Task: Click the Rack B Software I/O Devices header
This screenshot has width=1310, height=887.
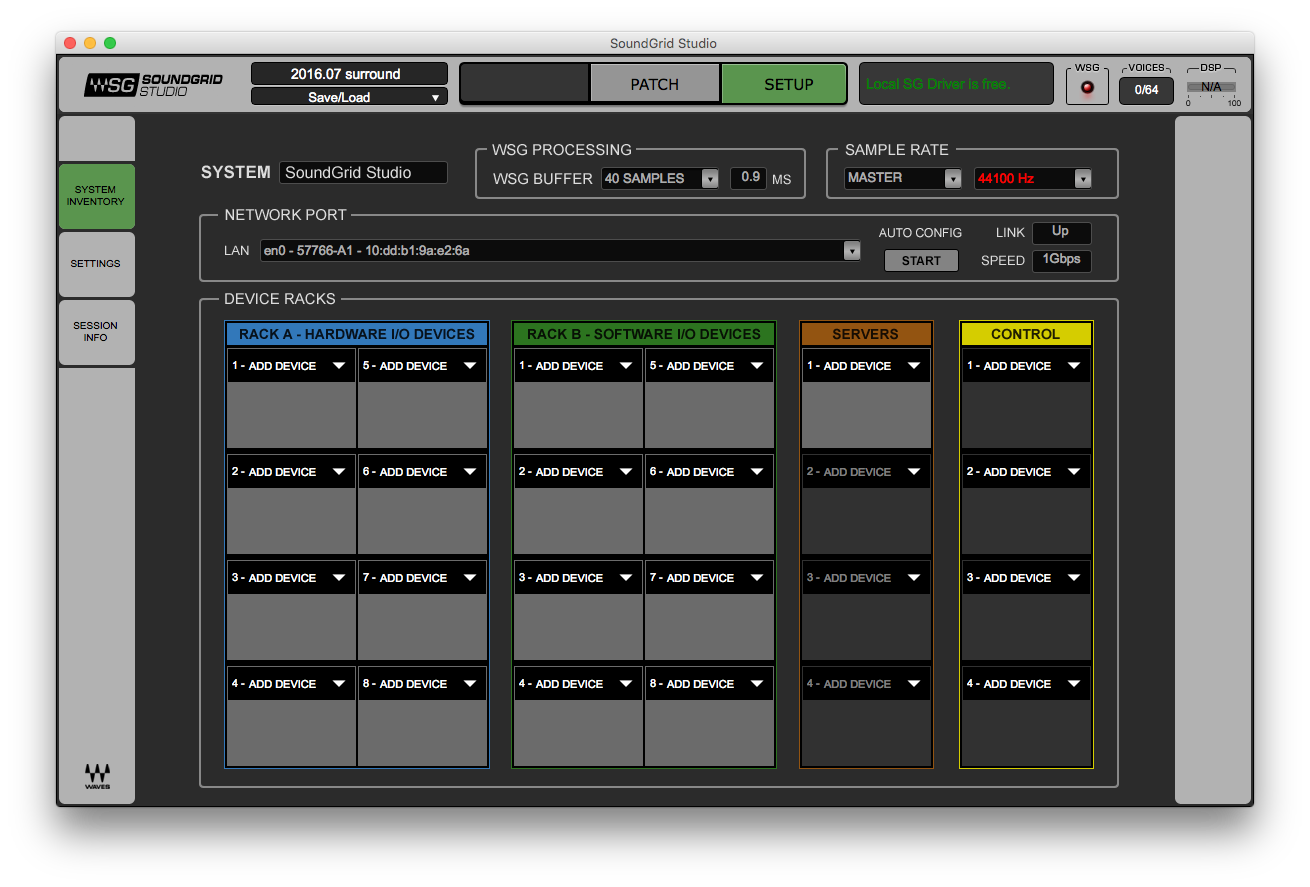Action: pyautogui.click(x=644, y=334)
